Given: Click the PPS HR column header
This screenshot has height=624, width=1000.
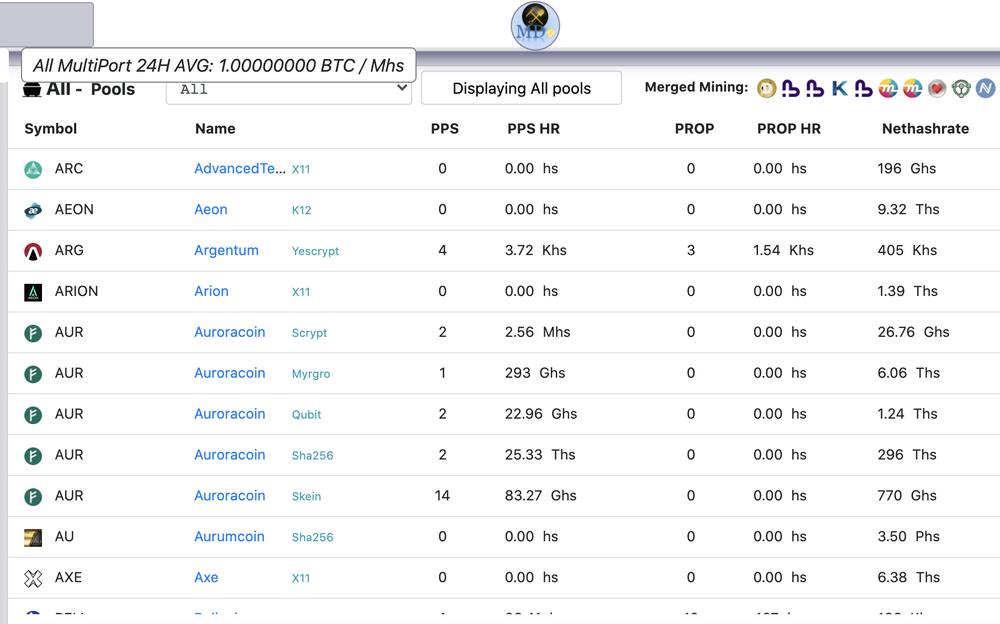Looking at the screenshot, I should point(533,128).
